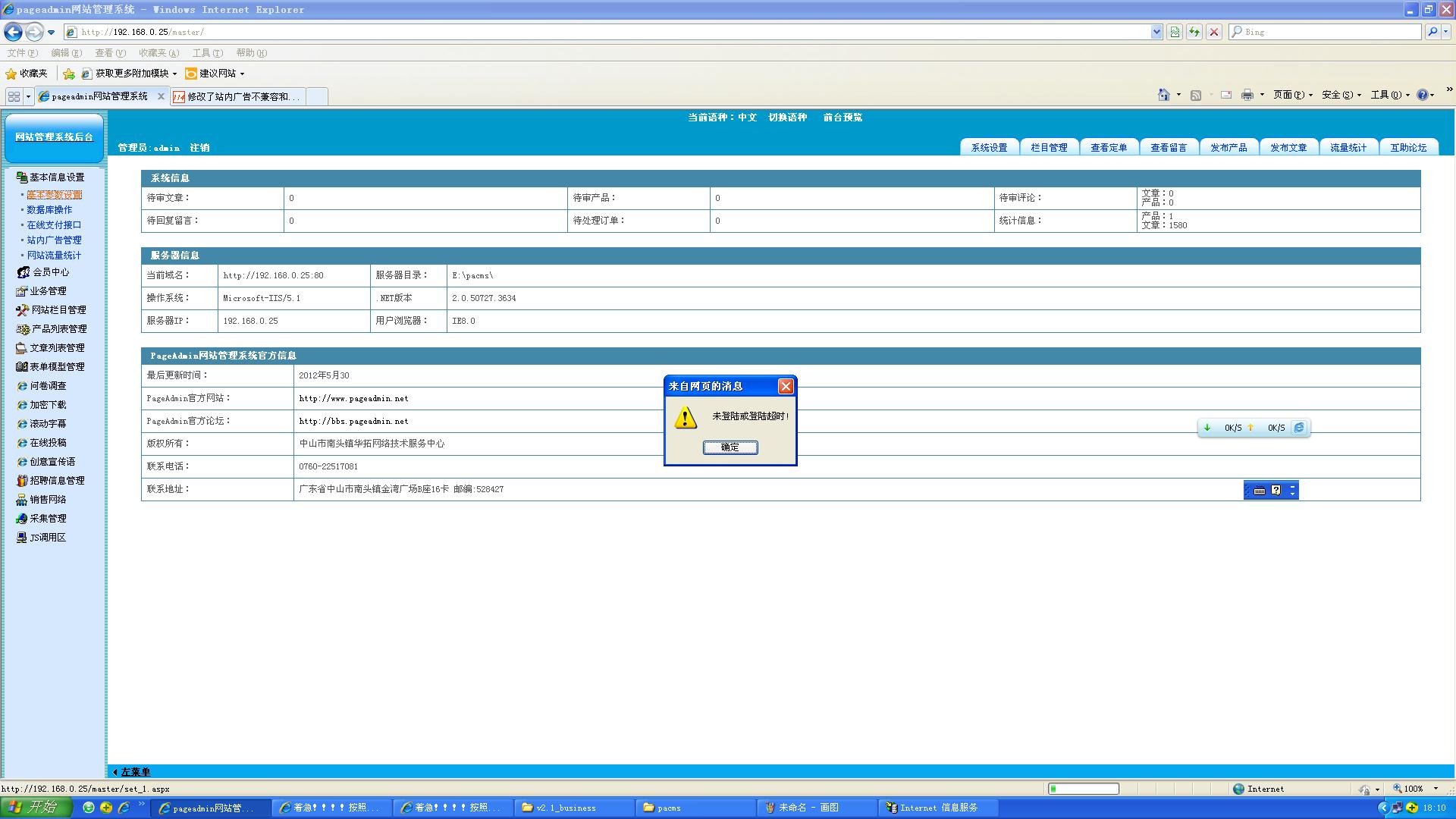
Task: Click the 系统设置 top navigation tab
Action: click(989, 148)
